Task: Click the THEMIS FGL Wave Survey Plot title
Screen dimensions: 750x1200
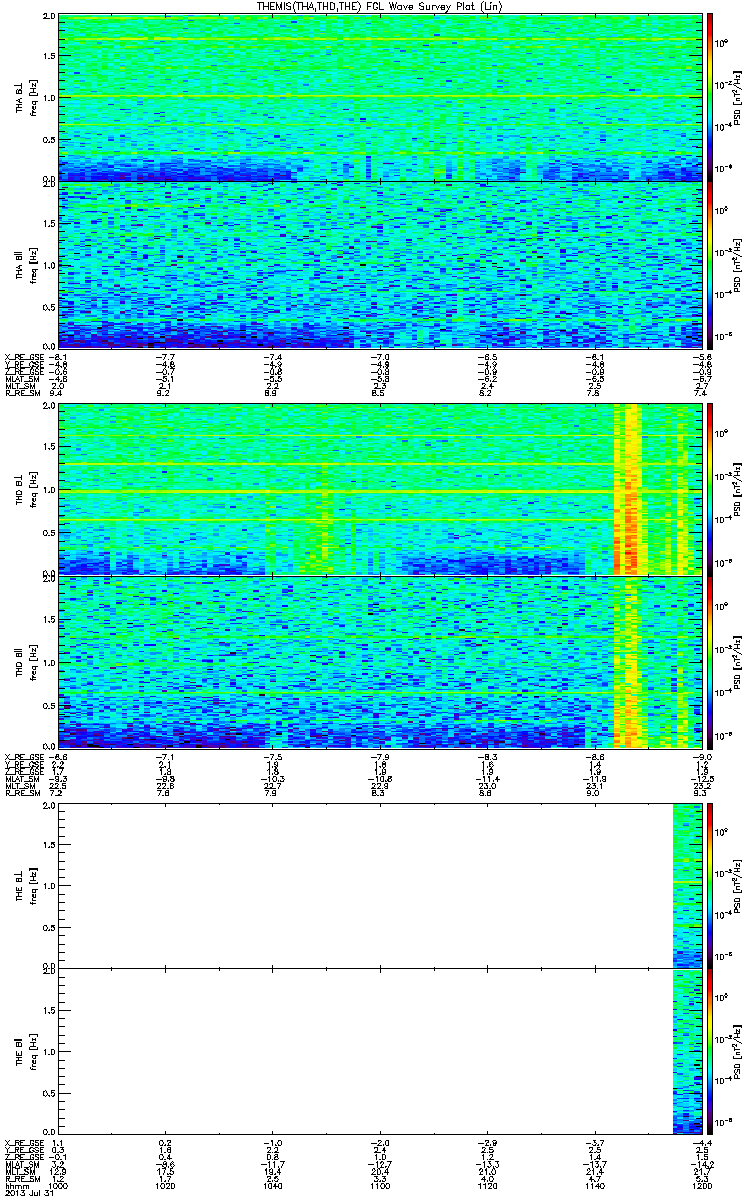Action: [381, 7]
